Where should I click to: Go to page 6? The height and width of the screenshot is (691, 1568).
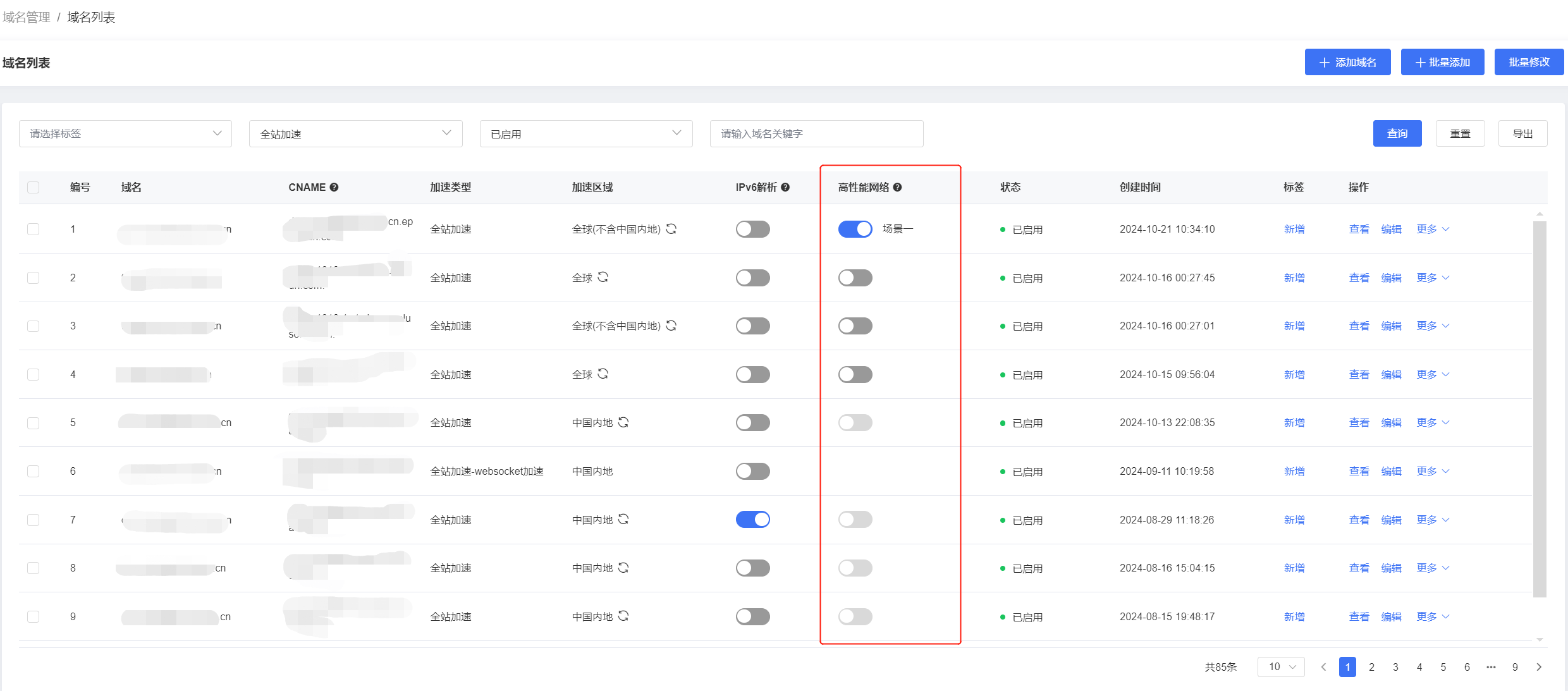coord(1467,667)
